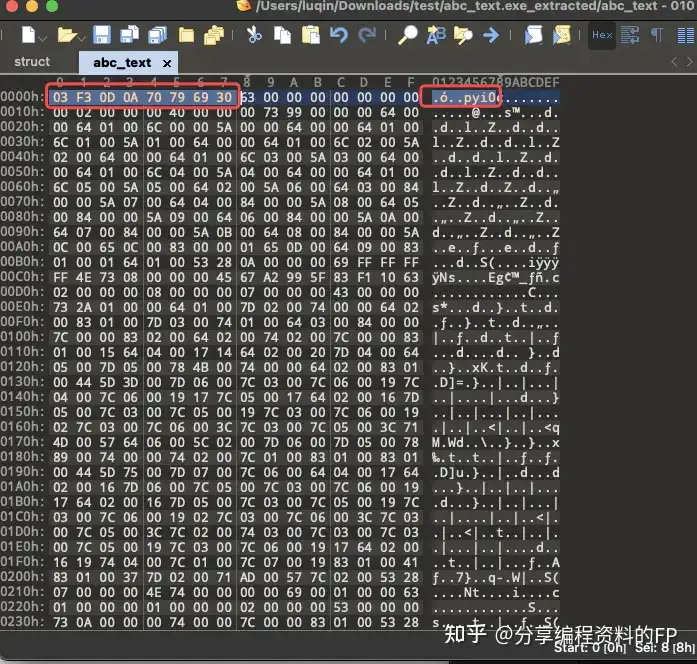The width and height of the screenshot is (697, 664).
Task: Copy selection with the Copy icon
Action: (283, 35)
